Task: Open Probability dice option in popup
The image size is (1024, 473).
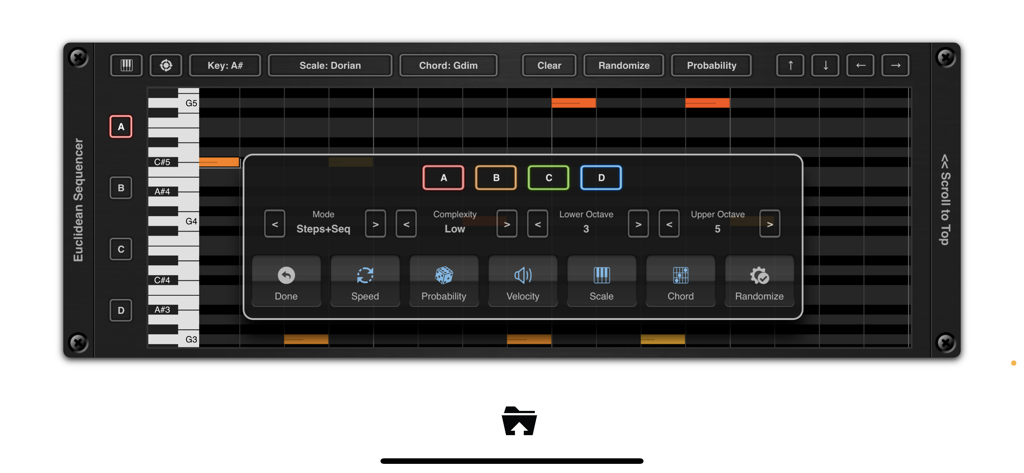Action: [444, 281]
